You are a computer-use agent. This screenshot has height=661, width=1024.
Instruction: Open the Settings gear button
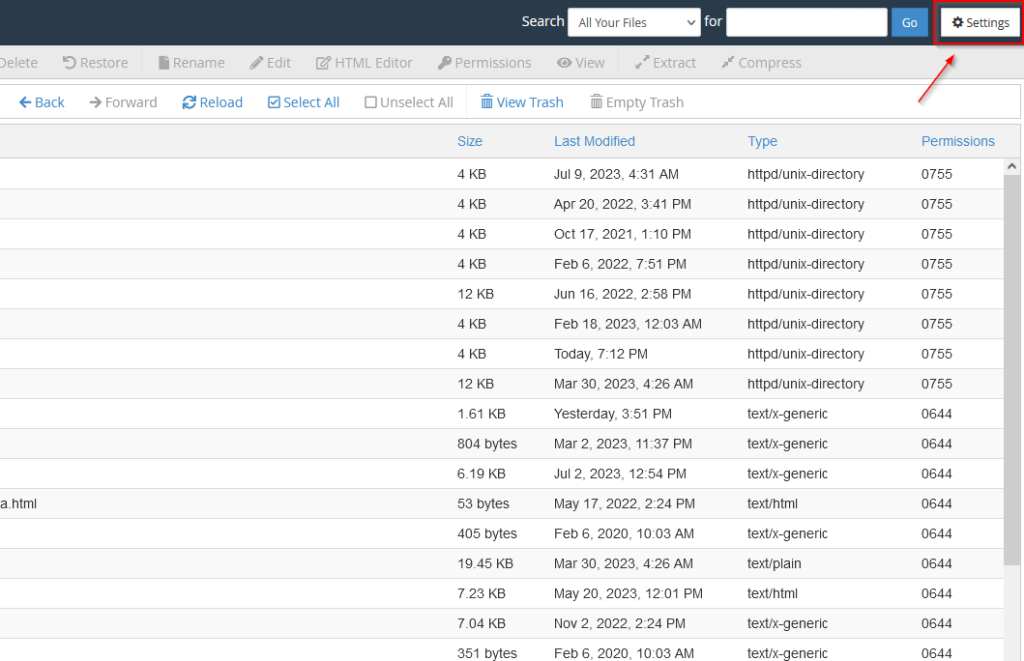[x=980, y=23]
